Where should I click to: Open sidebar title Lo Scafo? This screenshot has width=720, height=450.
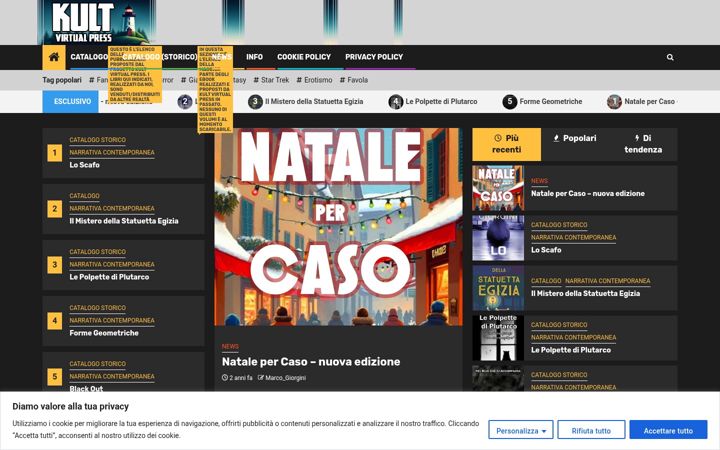click(546, 250)
